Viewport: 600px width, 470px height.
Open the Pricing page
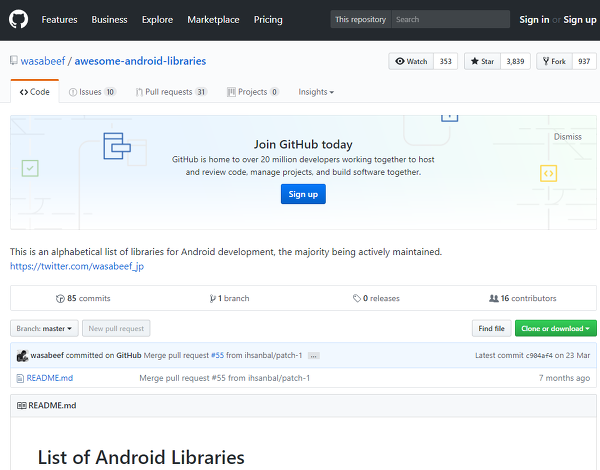click(x=268, y=20)
